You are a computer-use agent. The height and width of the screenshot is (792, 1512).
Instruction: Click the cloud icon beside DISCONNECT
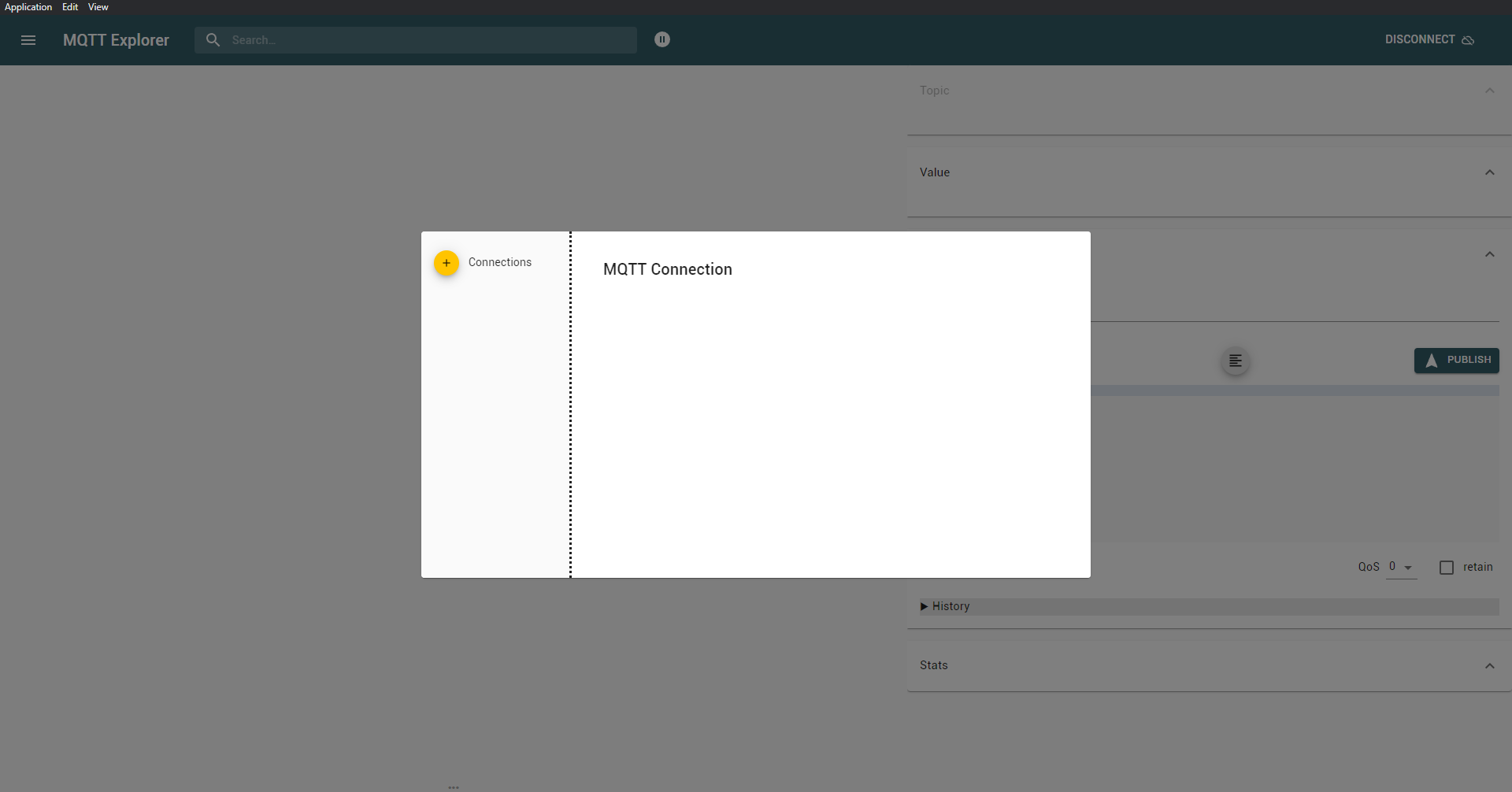click(1469, 40)
